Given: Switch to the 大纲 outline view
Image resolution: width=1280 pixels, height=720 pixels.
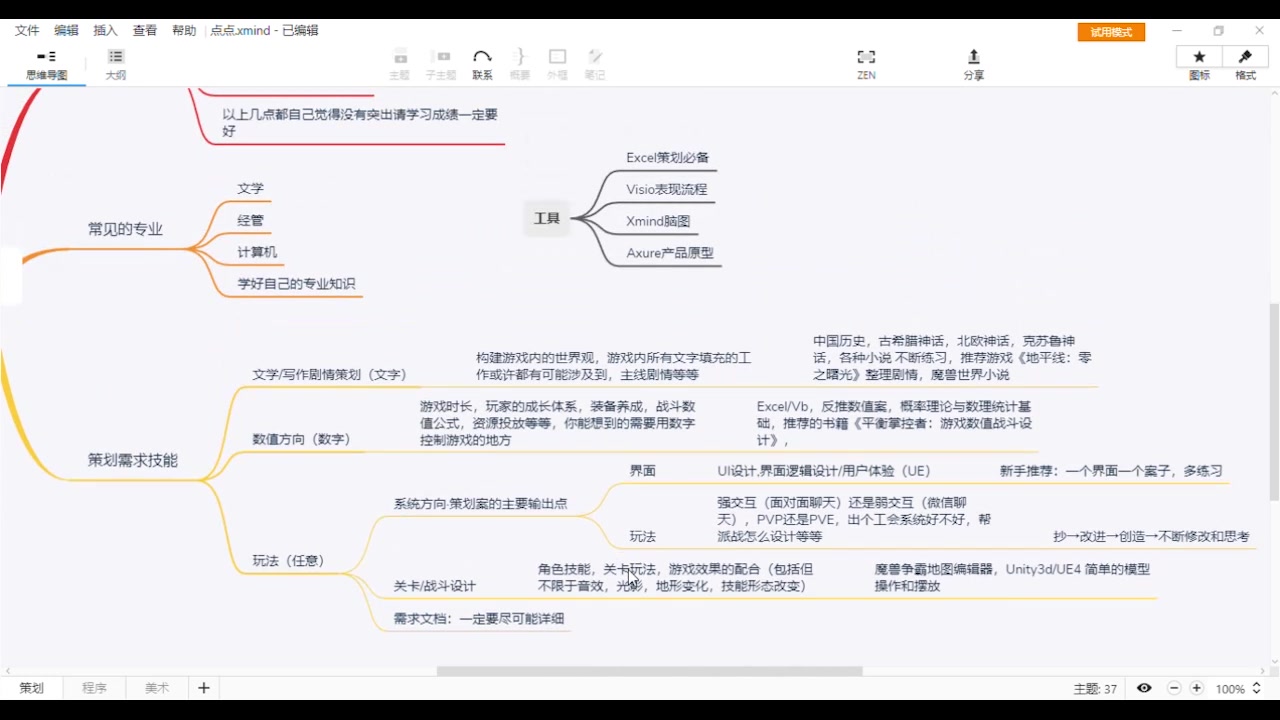Looking at the screenshot, I should [116, 64].
